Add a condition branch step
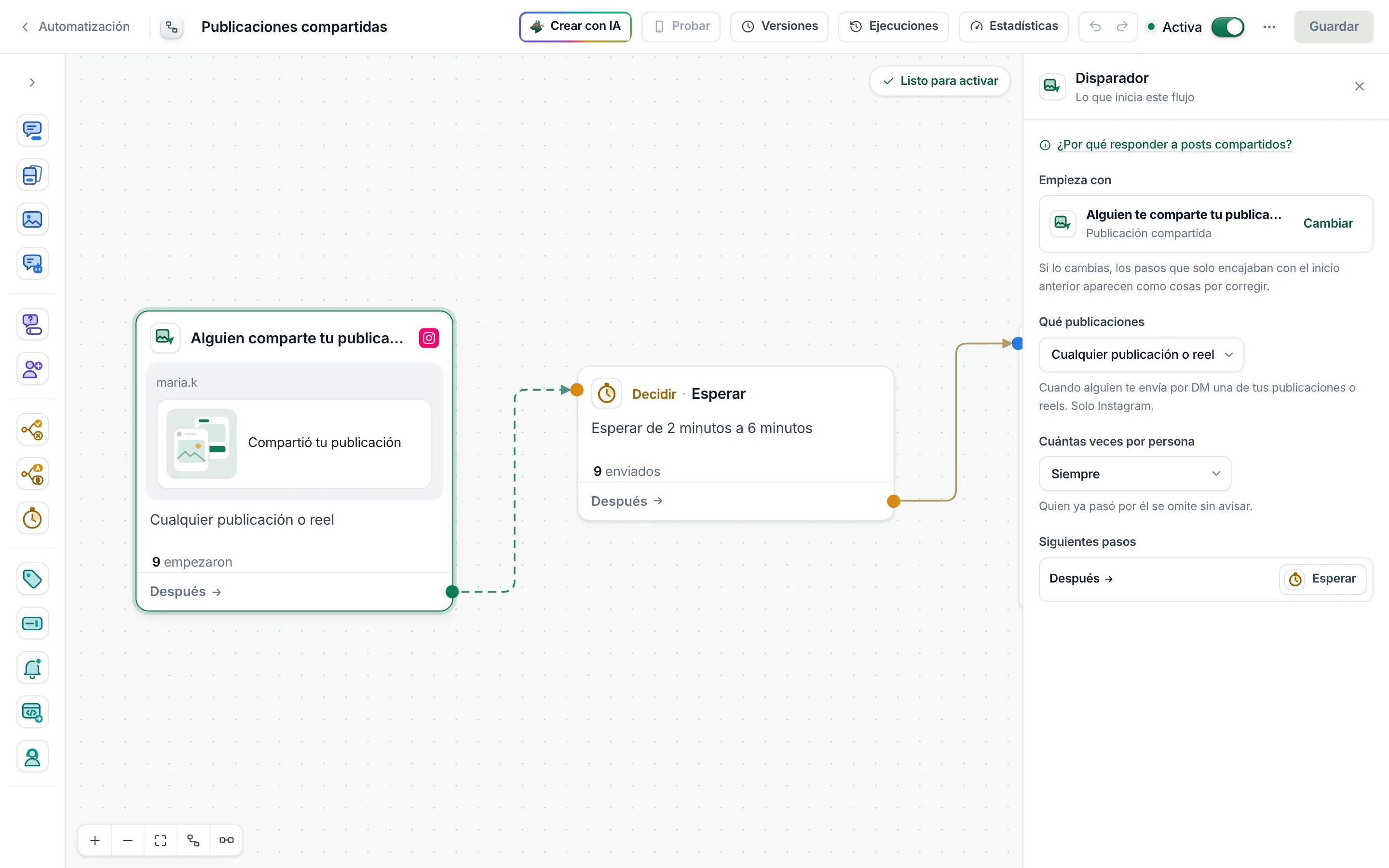This screenshot has width=1389, height=868. pyautogui.click(x=32, y=429)
